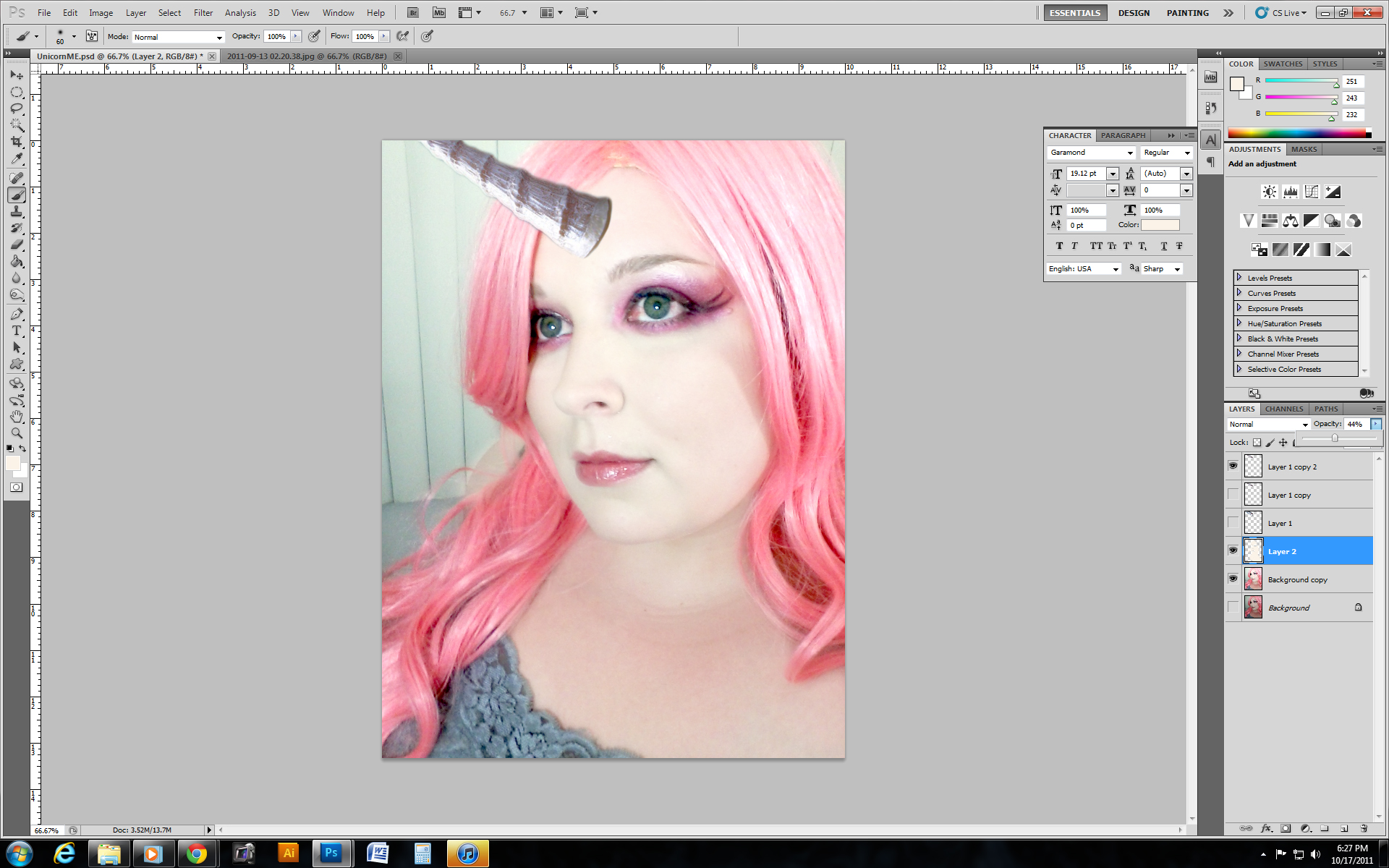The image size is (1389, 868).
Task: Open the layer blend mode Normal dropdown
Action: (1268, 425)
